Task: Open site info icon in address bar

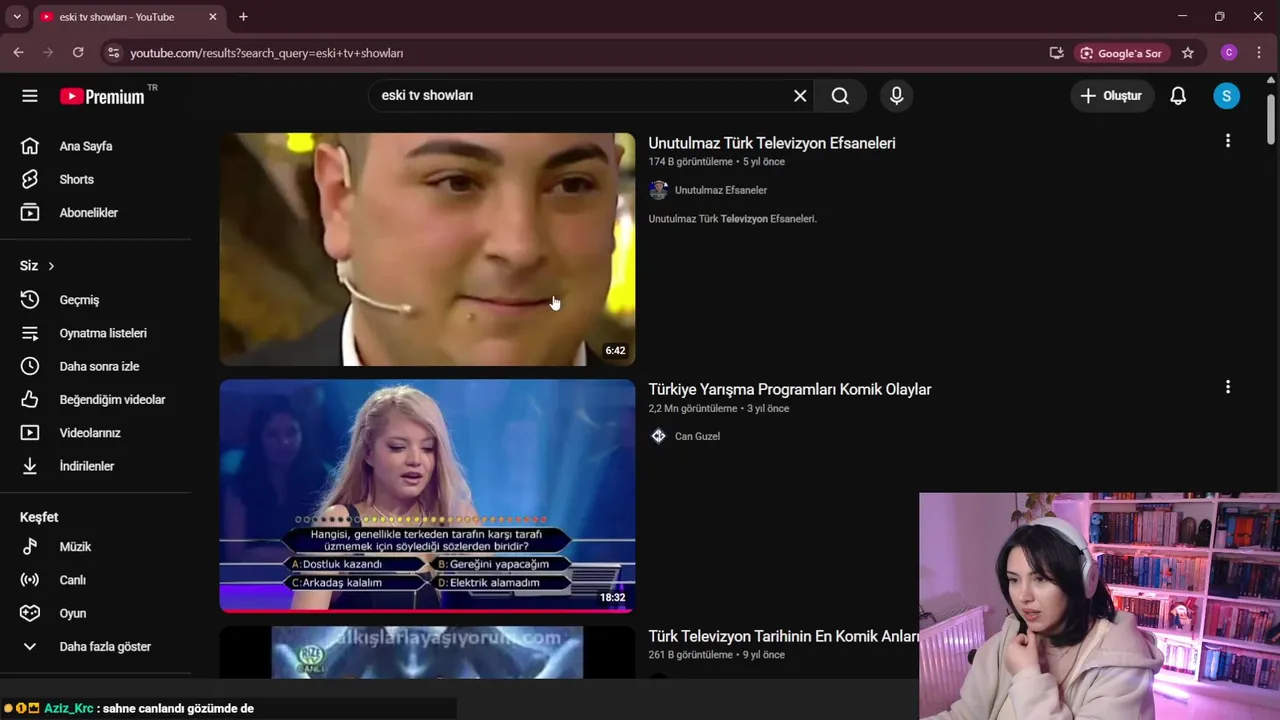Action: click(x=113, y=53)
